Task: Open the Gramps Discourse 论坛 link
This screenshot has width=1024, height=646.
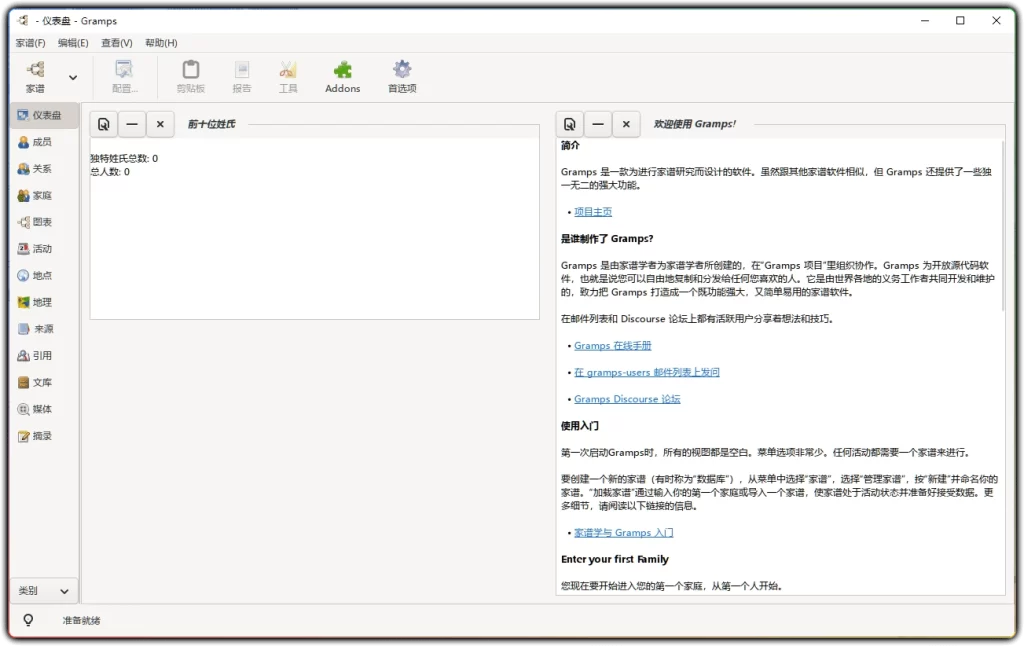Action: [x=627, y=398]
